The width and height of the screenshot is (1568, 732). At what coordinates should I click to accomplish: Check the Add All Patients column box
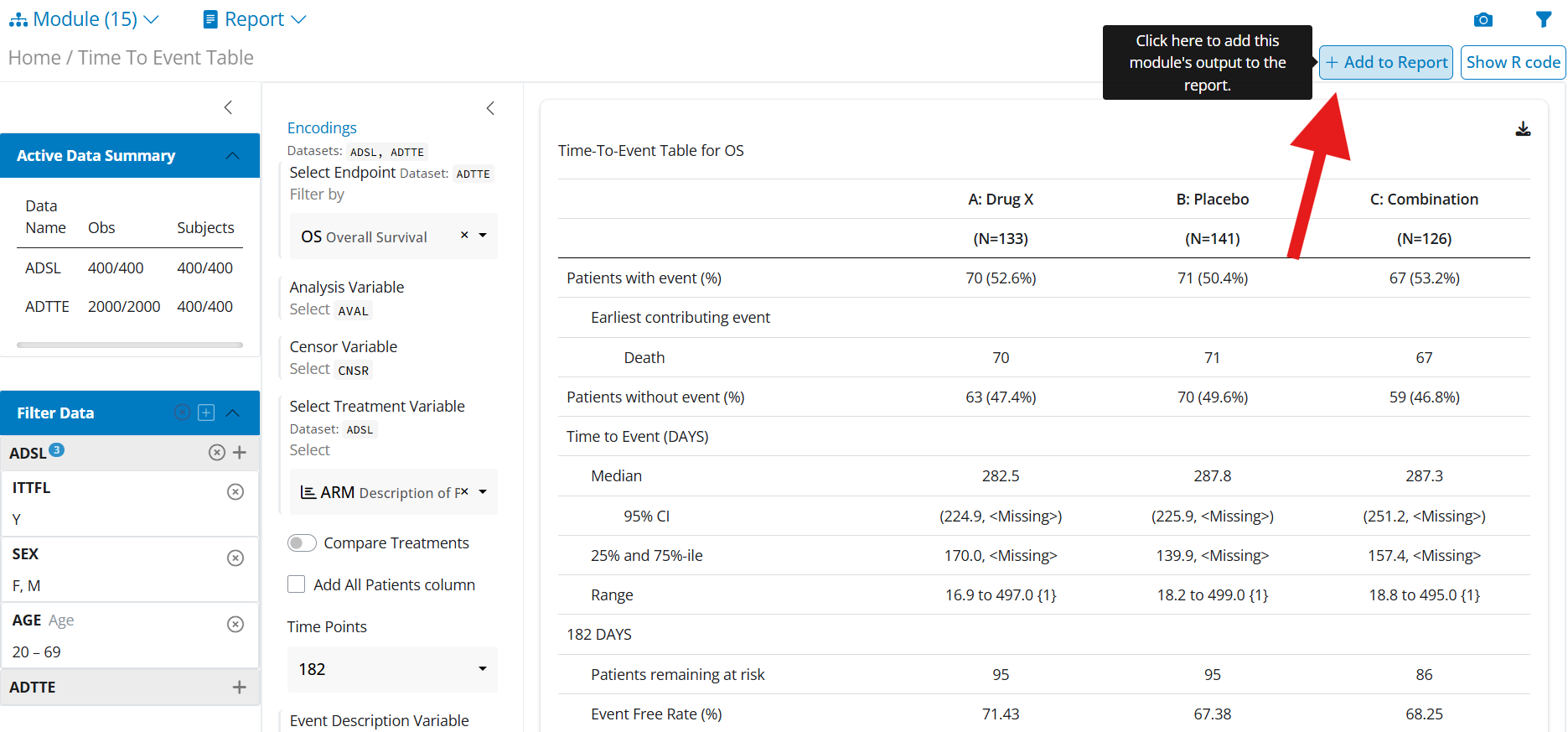coord(297,584)
